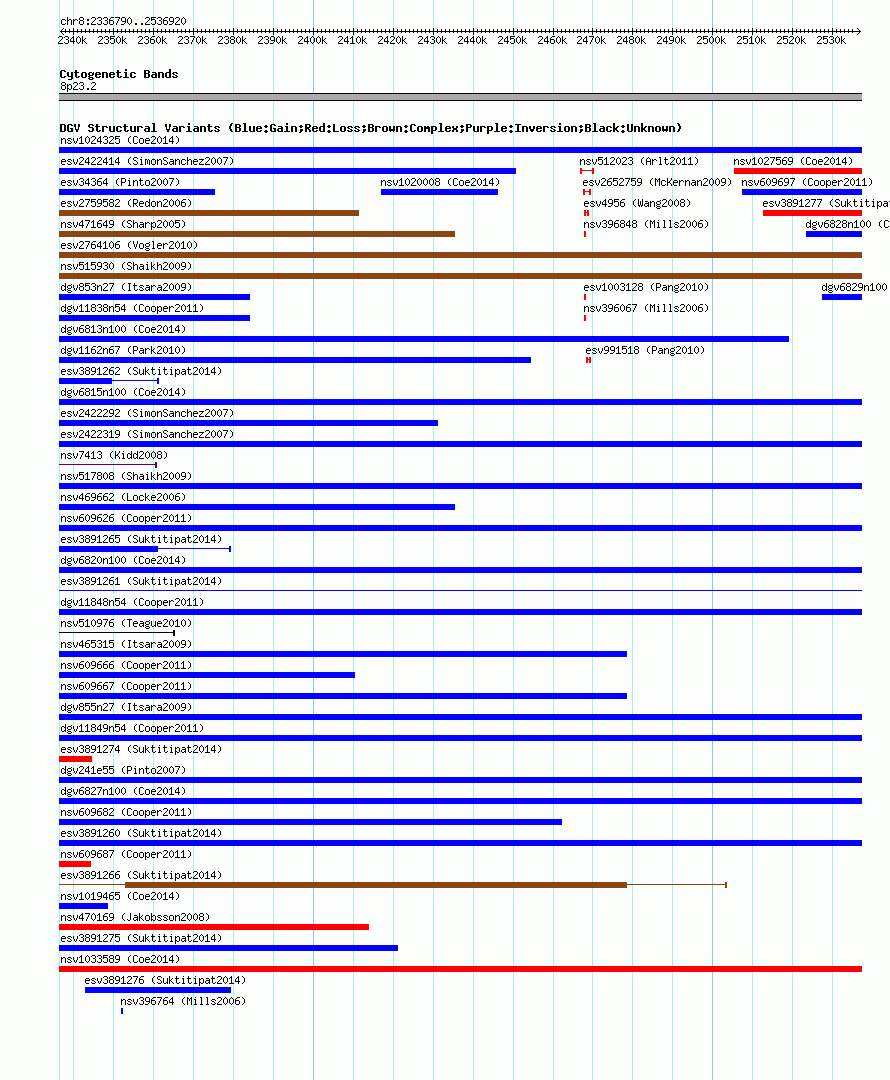
Task: Select the esv2652759 (McKernan2009) label
Action: click(658, 183)
